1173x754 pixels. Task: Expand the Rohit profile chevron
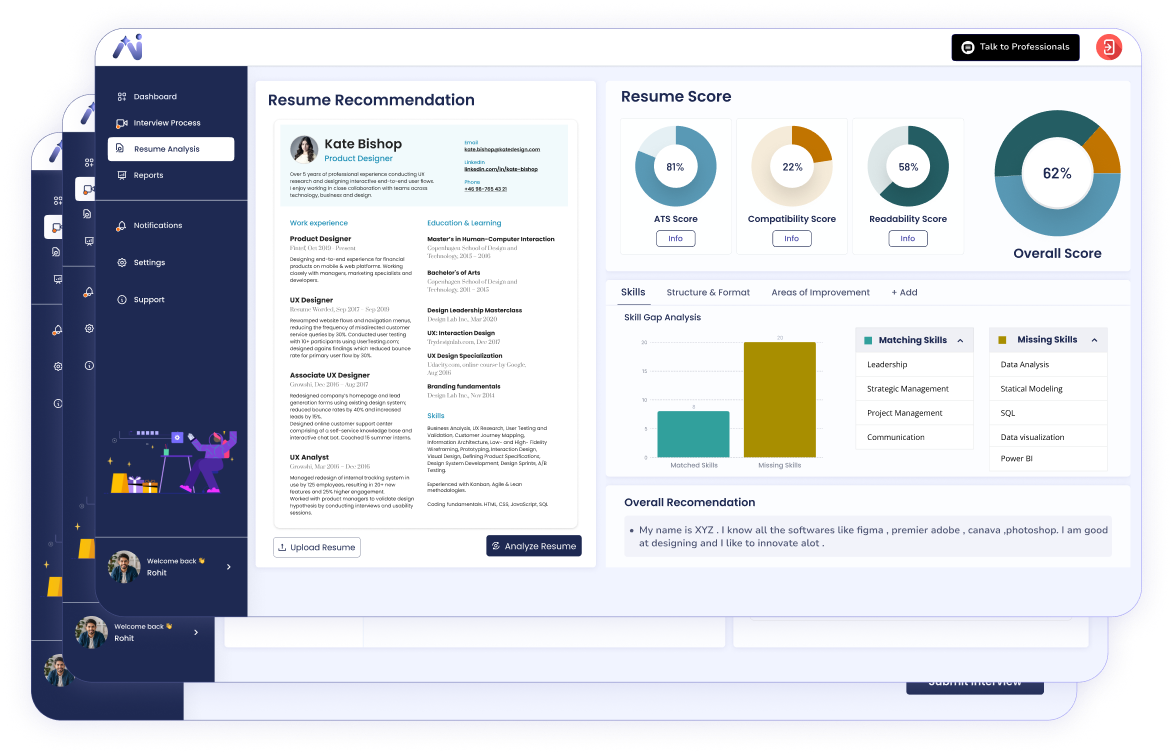(x=228, y=566)
